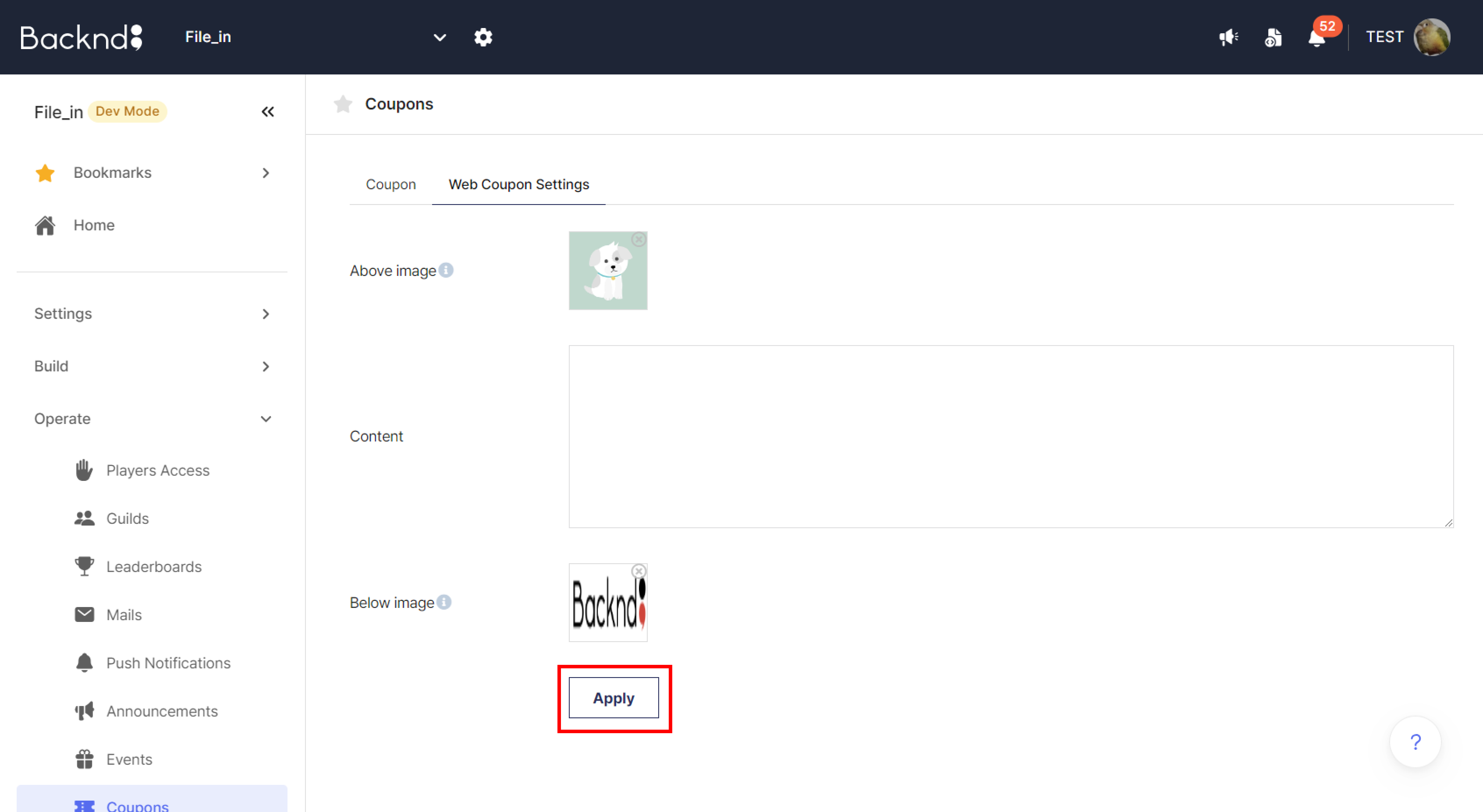Click the puppy Above image thumbnail
Screen dimensions: 1483x812
[x=608, y=270]
